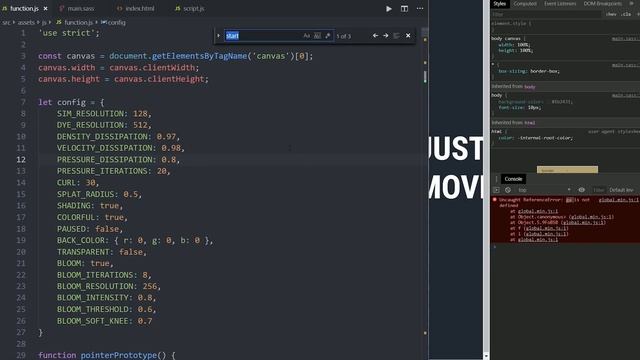Click the browser preview page scrollbar arrow
This screenshot has width=640, height=360.
486,356
